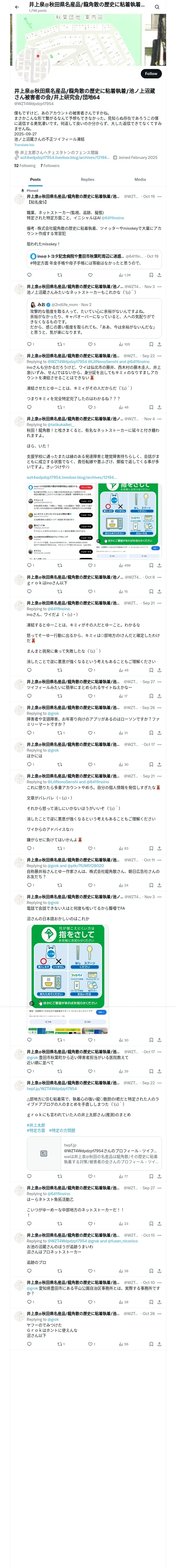This screenshot has height=1568, width=176.
Task: Open more options on the Nov 4 post
Action: pyautogui.click(x=160, y=419)
